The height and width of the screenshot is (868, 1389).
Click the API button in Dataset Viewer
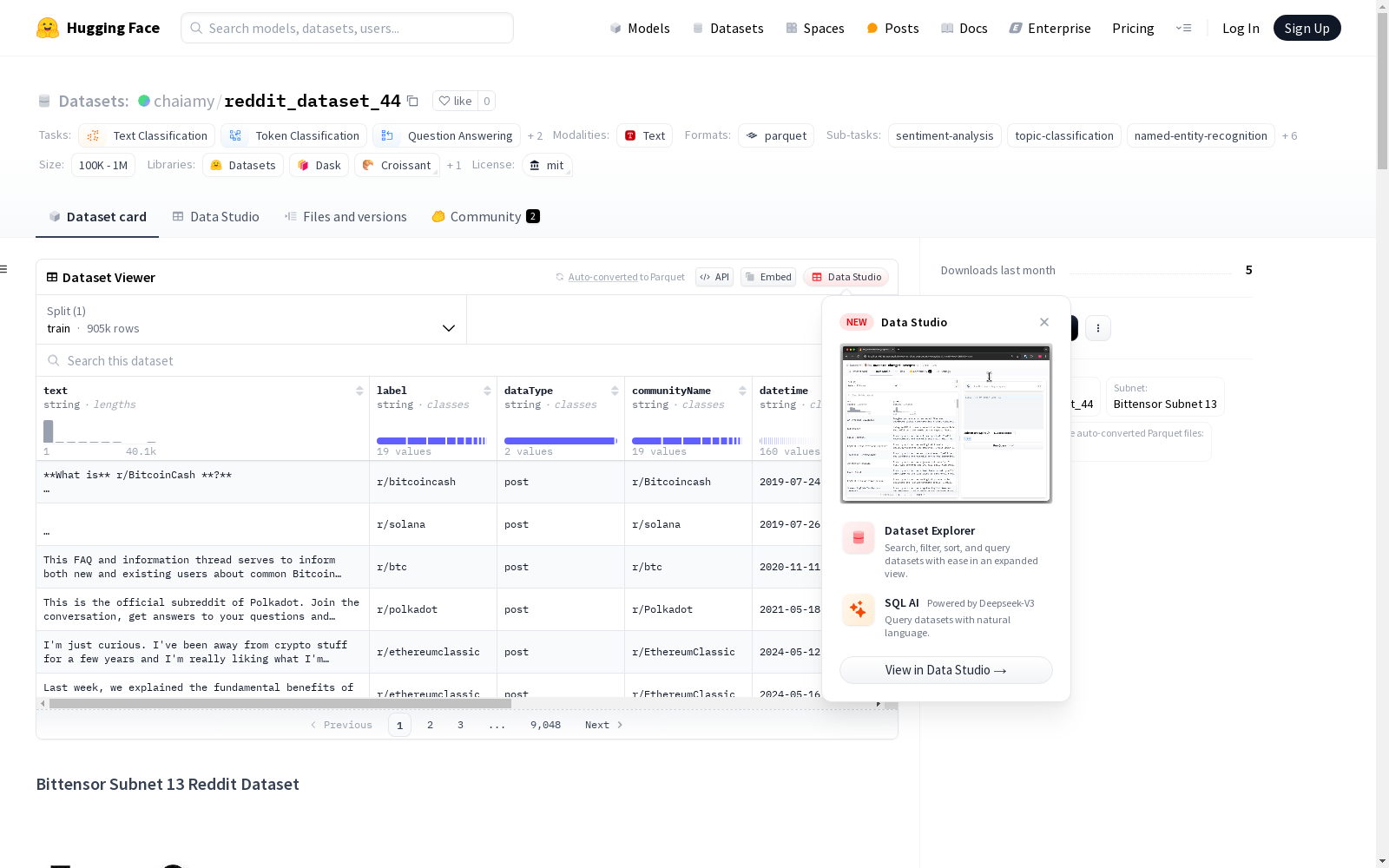tap(714, 277)
